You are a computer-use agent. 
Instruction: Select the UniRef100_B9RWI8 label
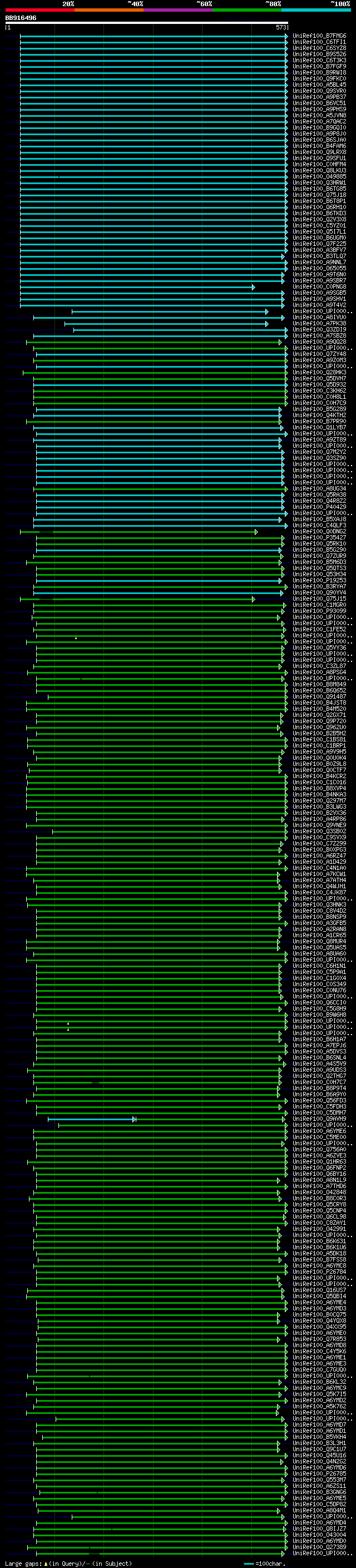click(319, 72)
